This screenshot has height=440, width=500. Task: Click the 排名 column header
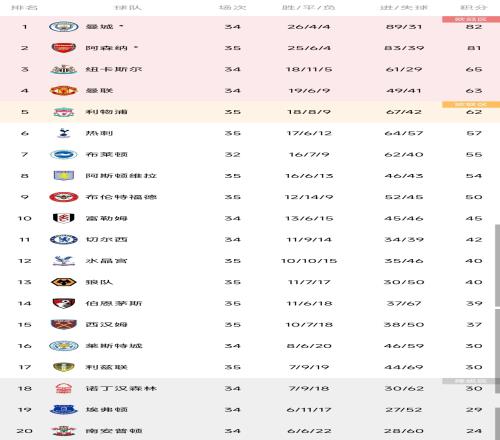(x=24, y=7)
